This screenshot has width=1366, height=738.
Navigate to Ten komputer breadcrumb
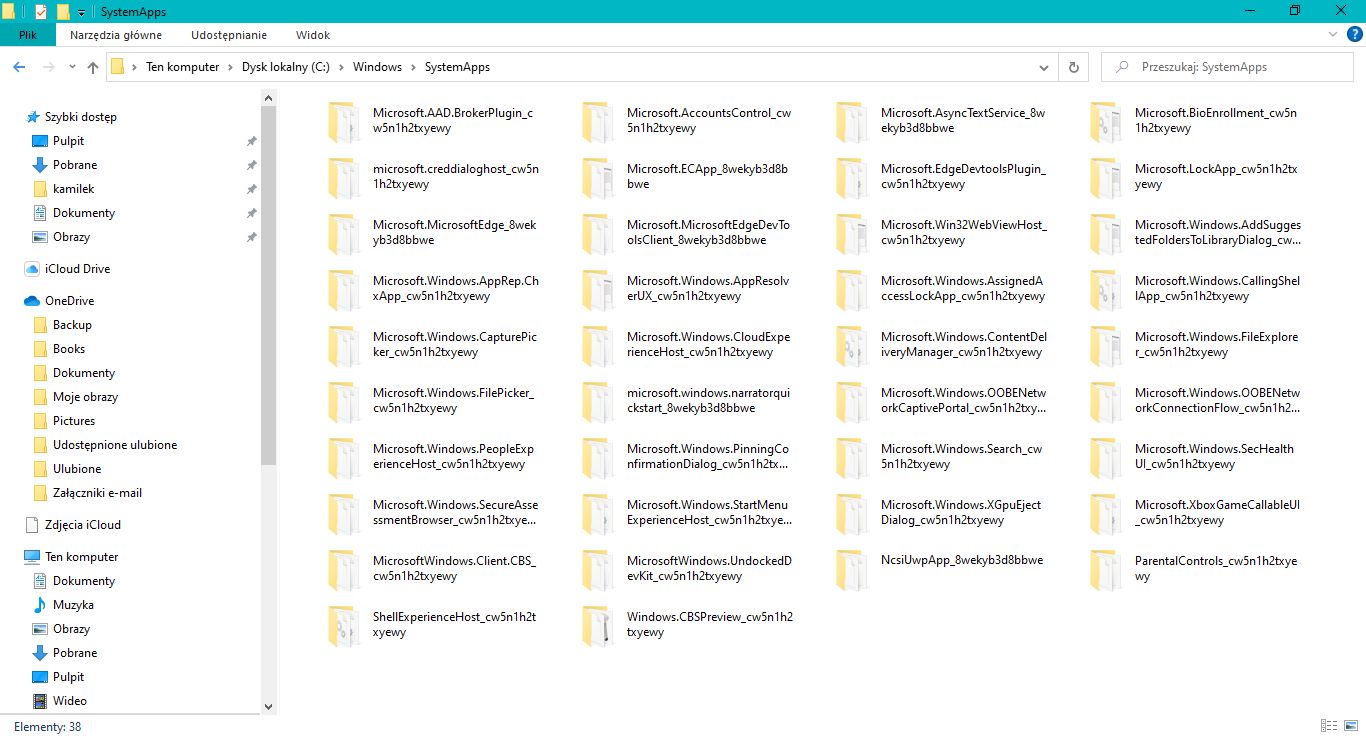182,67
